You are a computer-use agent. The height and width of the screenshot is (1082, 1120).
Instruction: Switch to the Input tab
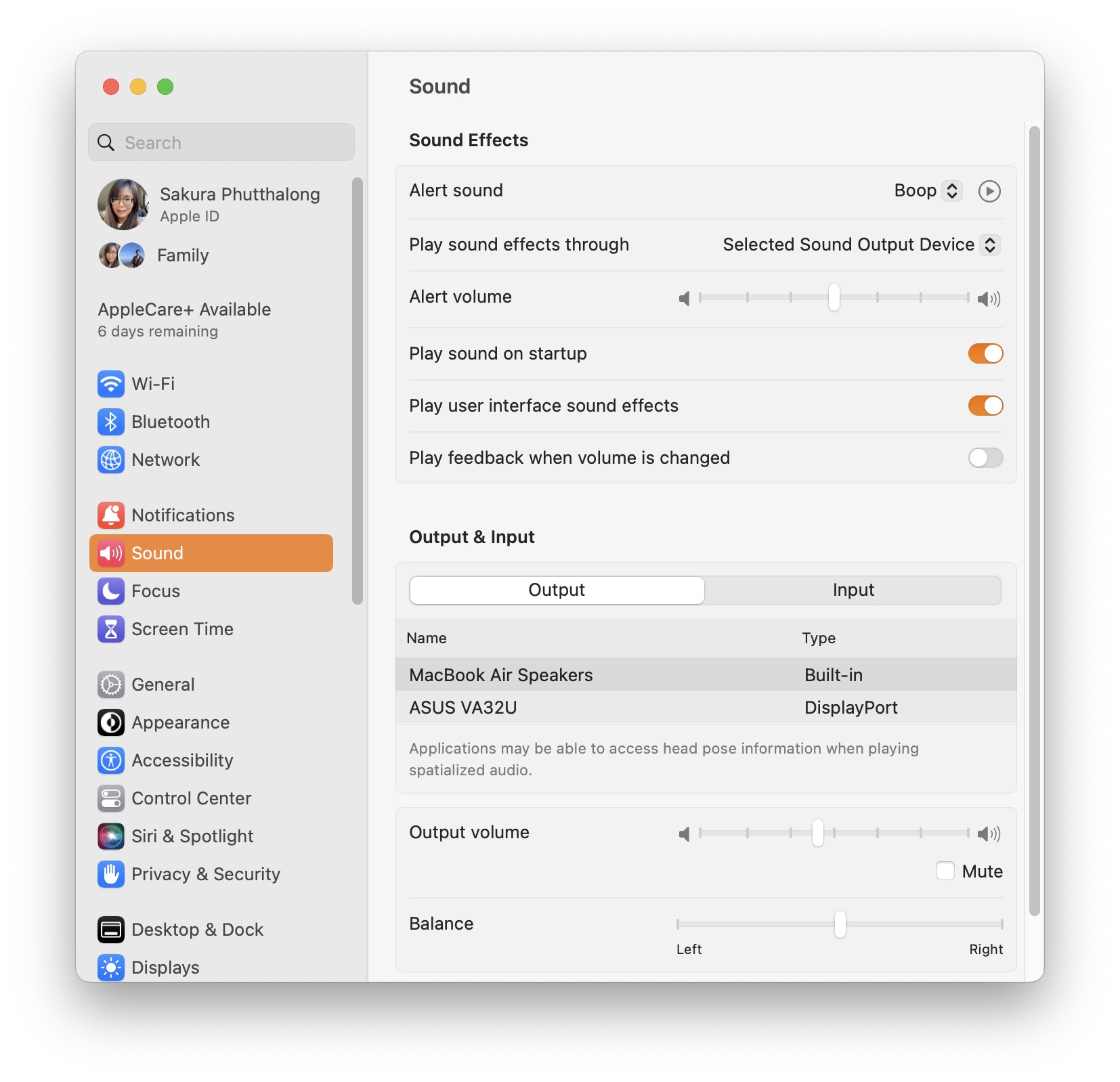click(x=853, y=590)
